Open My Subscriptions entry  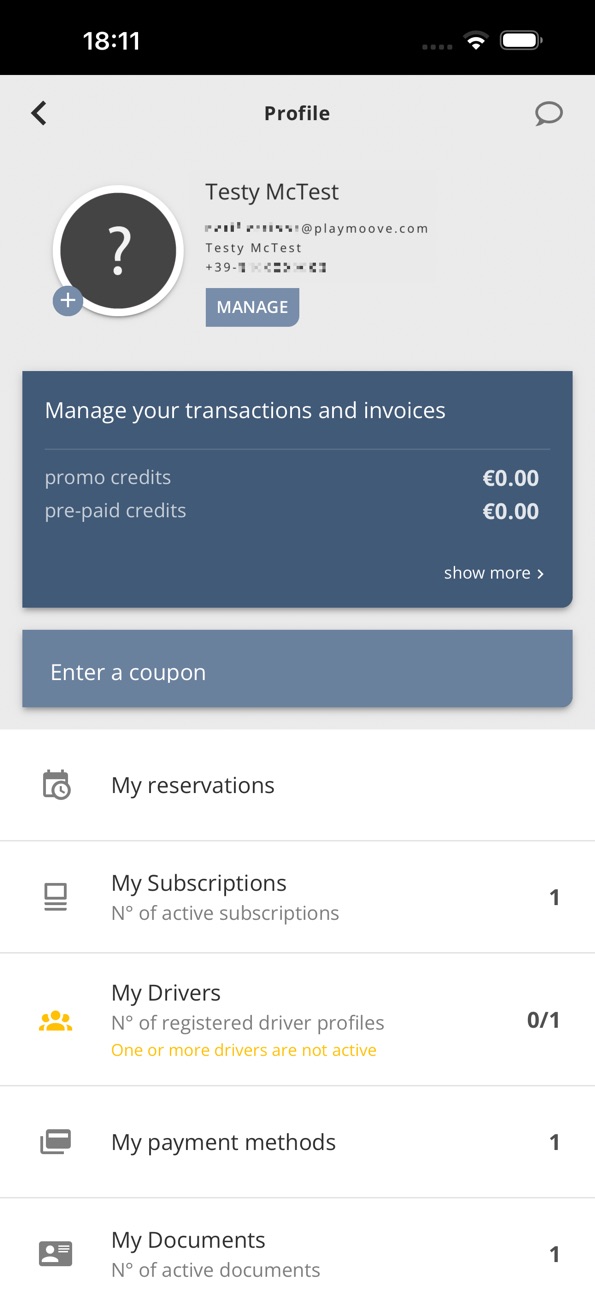pyautogui.click(x=297, y=897)
